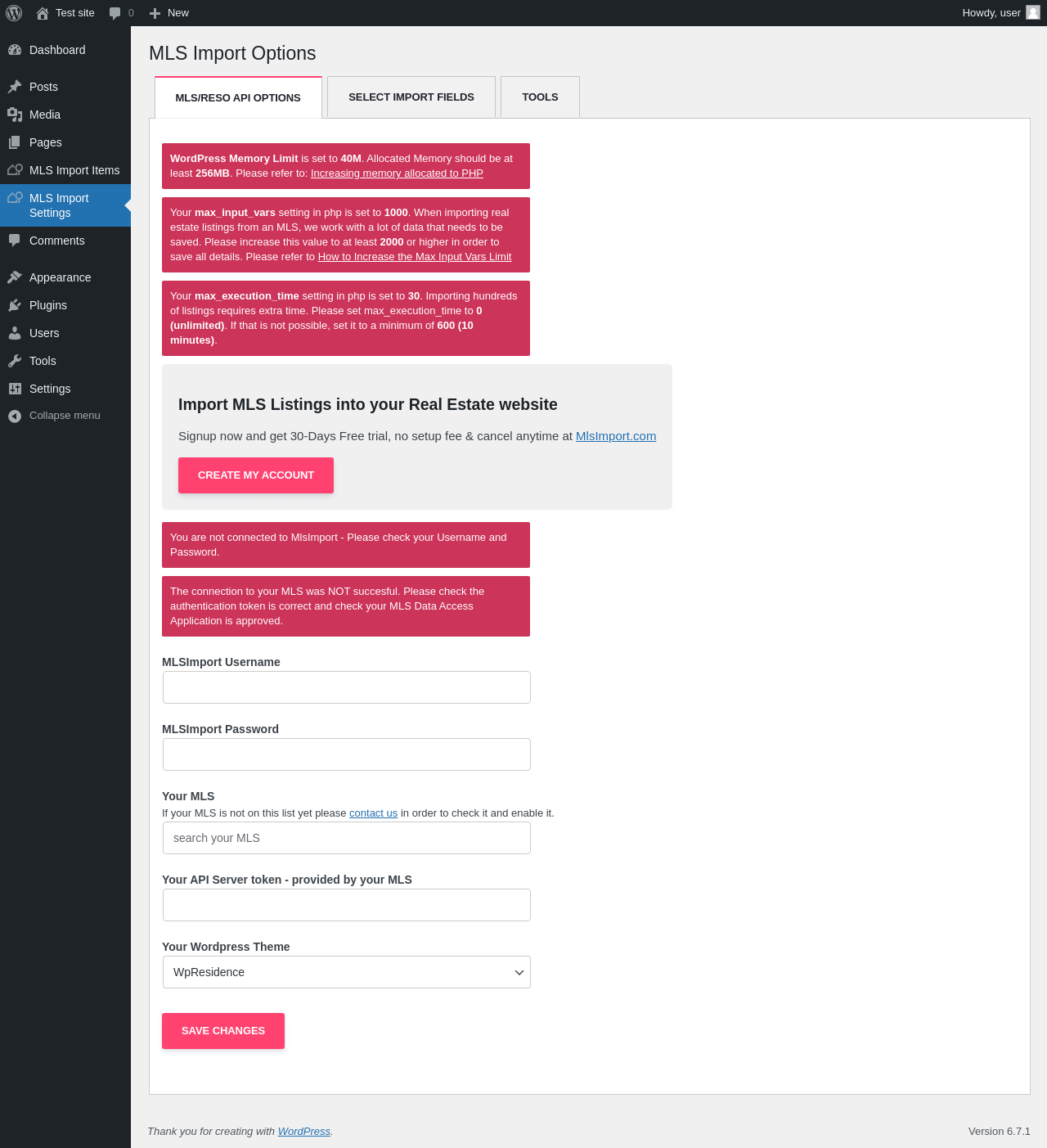Click the MLS Import Settings icon

[x=15, y=198]
